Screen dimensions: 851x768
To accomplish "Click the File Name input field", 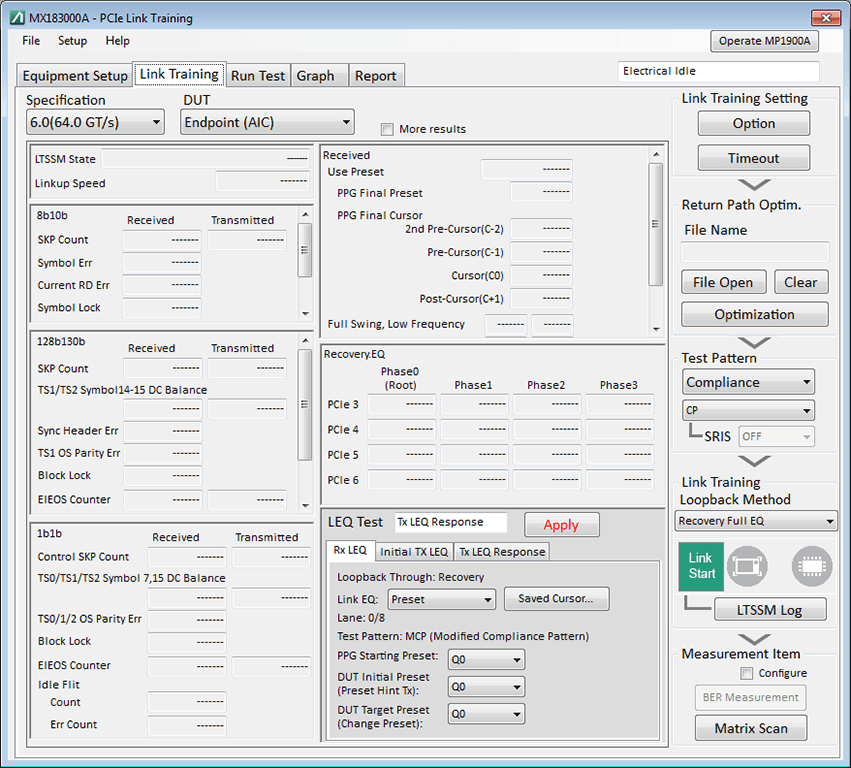I will click(x=755, y=252).
